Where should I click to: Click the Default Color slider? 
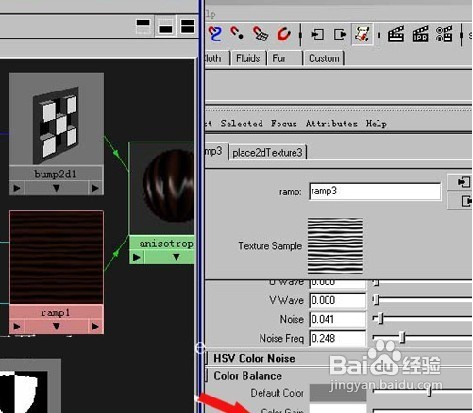422,393
